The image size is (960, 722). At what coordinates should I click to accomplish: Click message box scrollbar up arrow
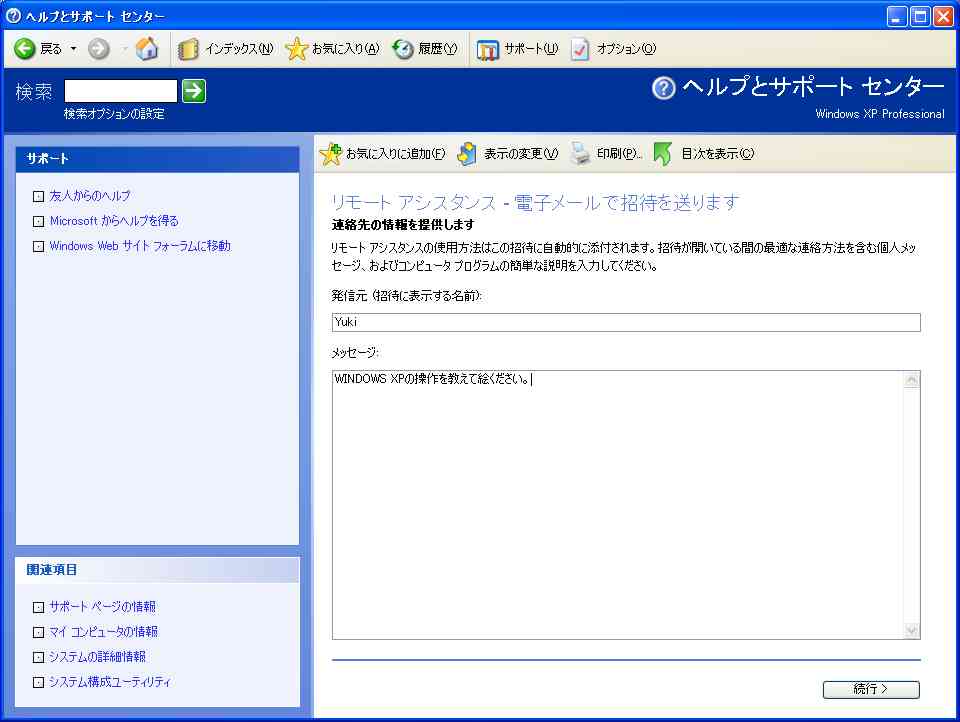(x=912, y=380)
